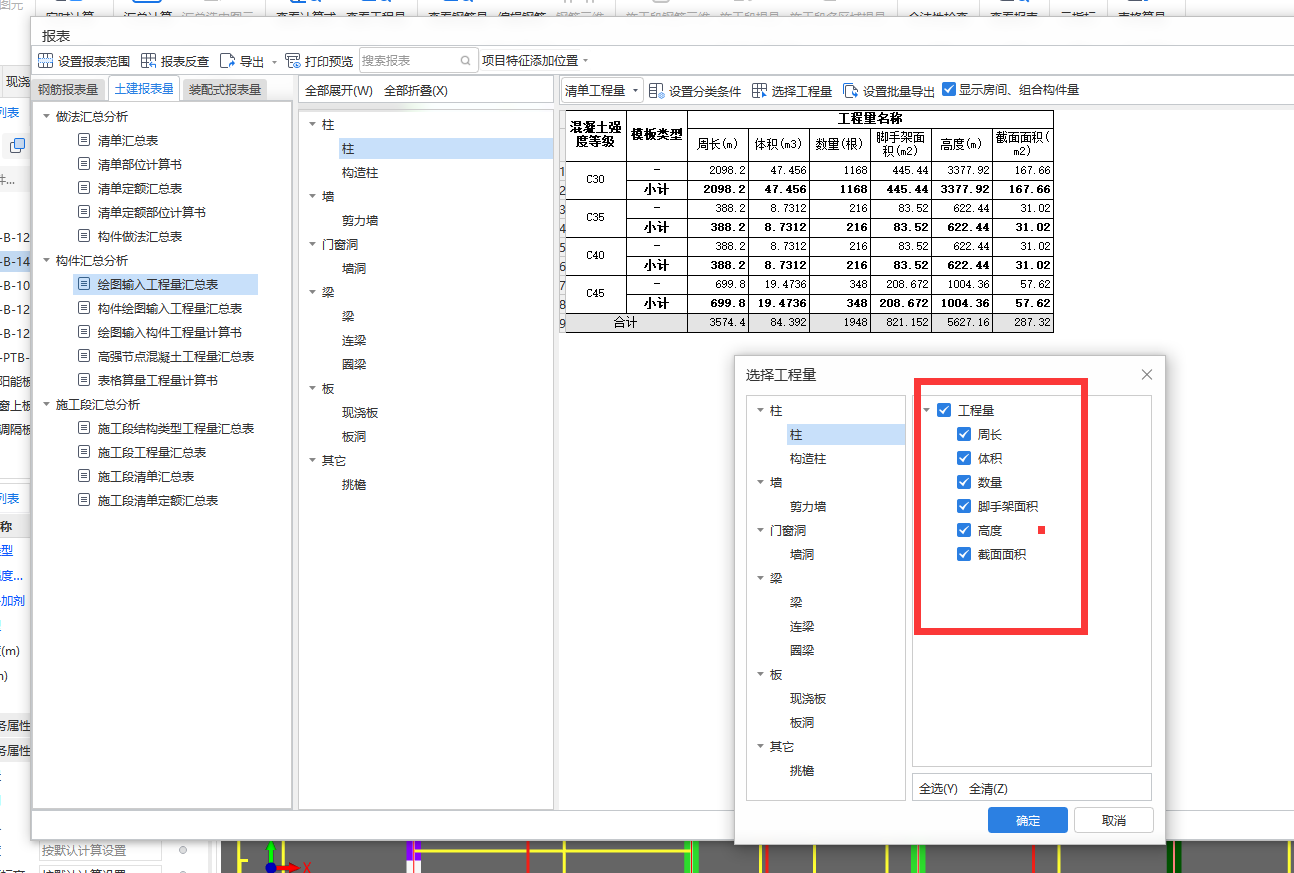The height and width of the screenshot is (873, 1294).
Task: Click document icon beside 构件做法汇总表
Action: tap(84, 236)
